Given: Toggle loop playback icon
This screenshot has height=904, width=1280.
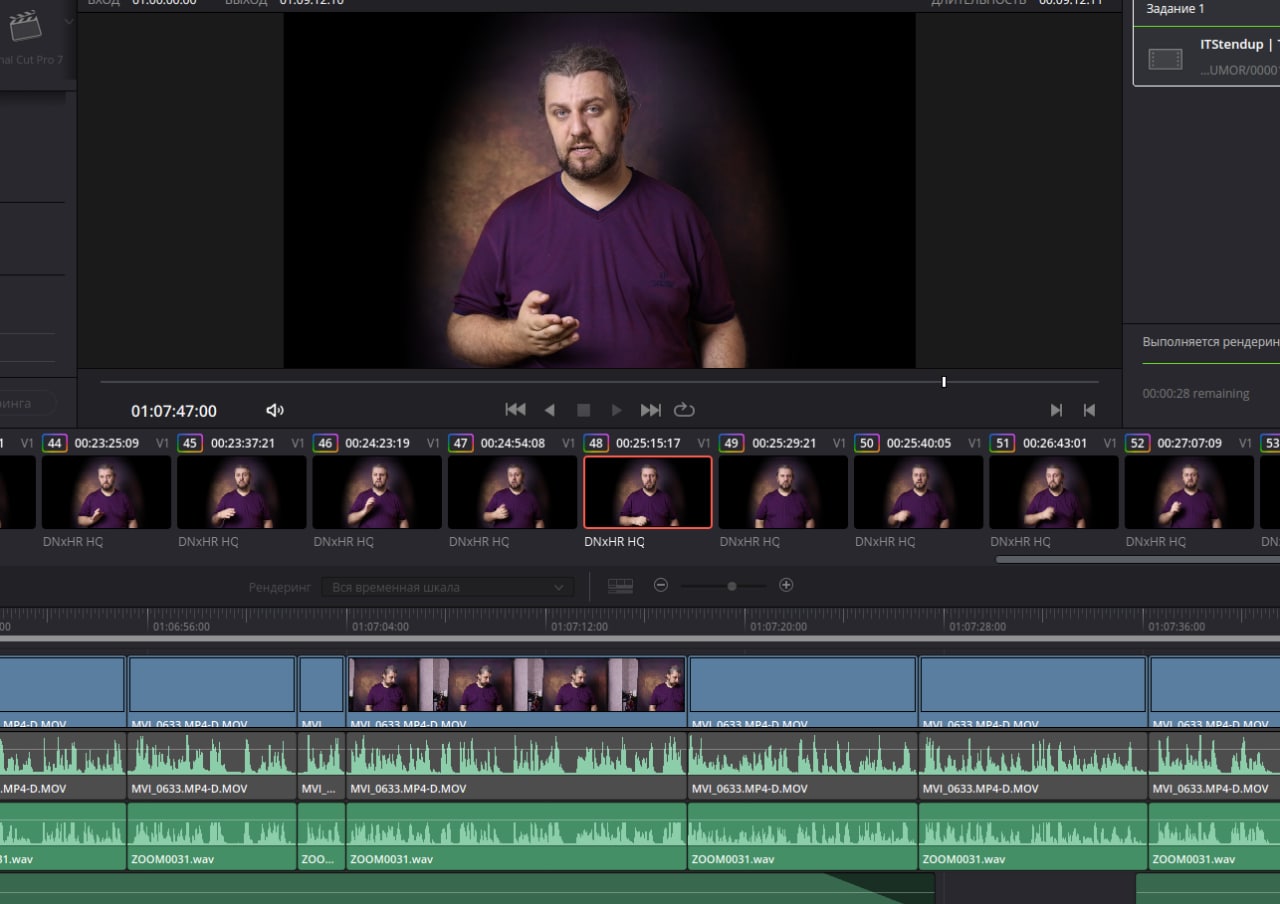Looking at the screenshot, I should click(x=684, y=410).
